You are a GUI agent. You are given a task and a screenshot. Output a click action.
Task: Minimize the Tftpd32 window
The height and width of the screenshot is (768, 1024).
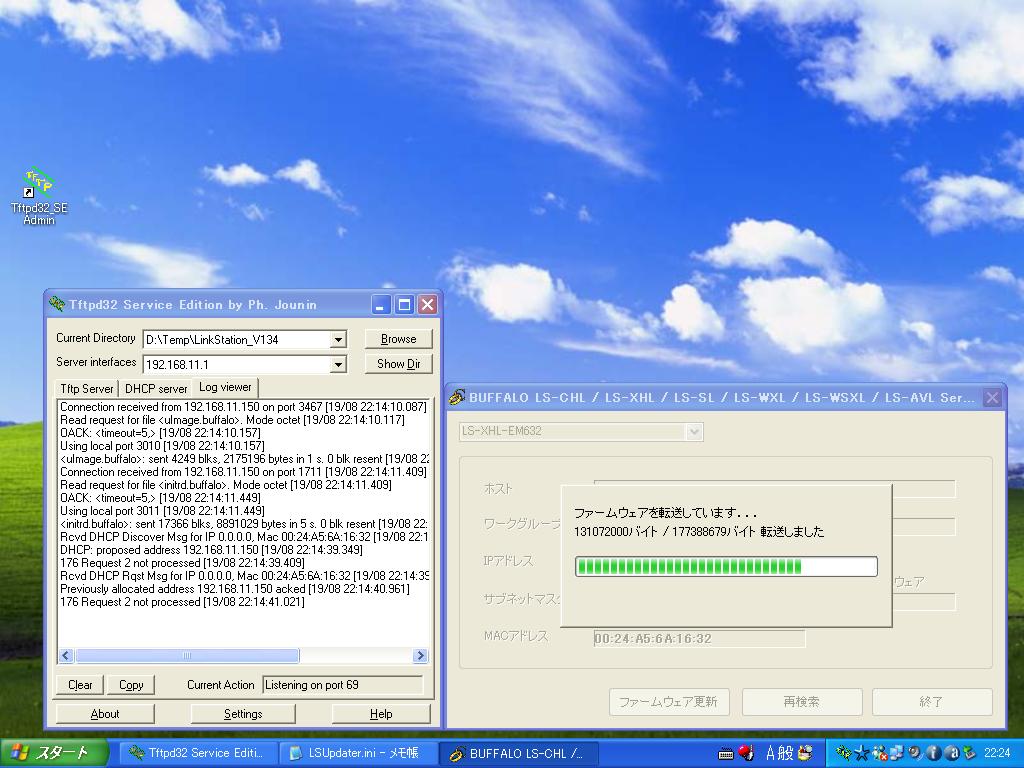tap(381, 304)
